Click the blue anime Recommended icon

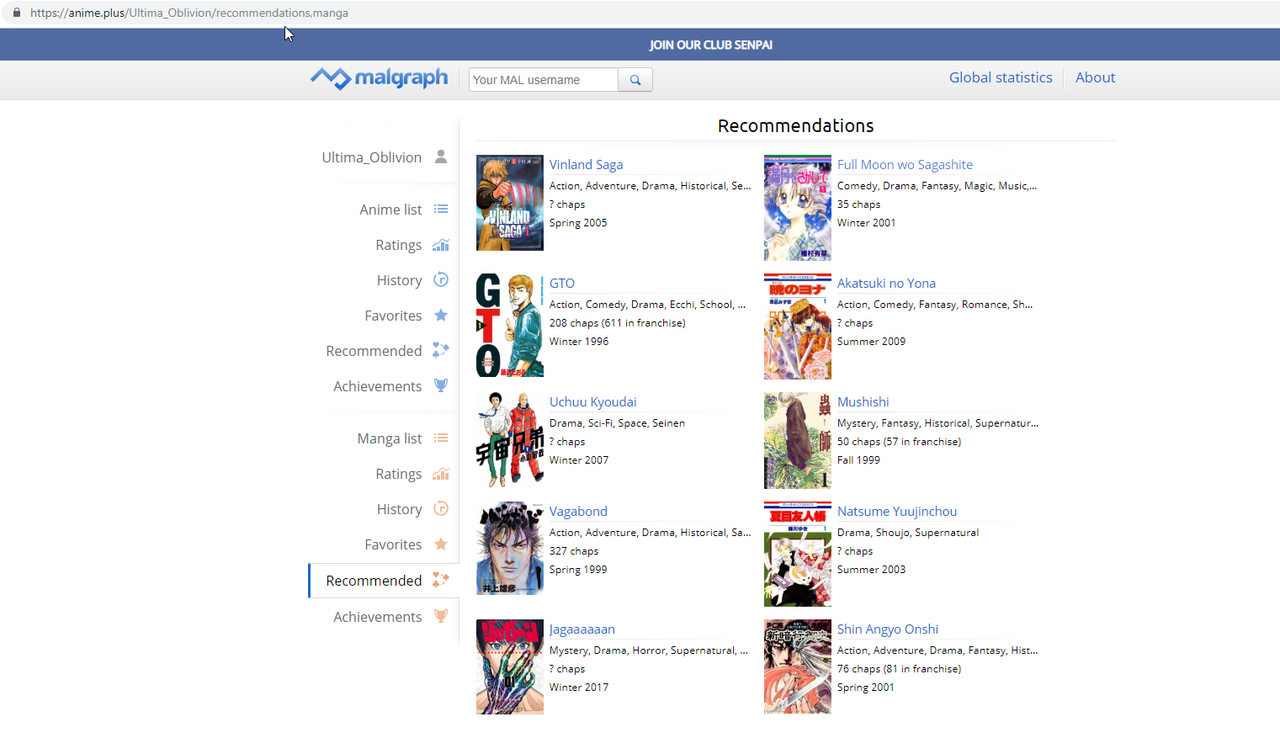(x=441, y=350)
